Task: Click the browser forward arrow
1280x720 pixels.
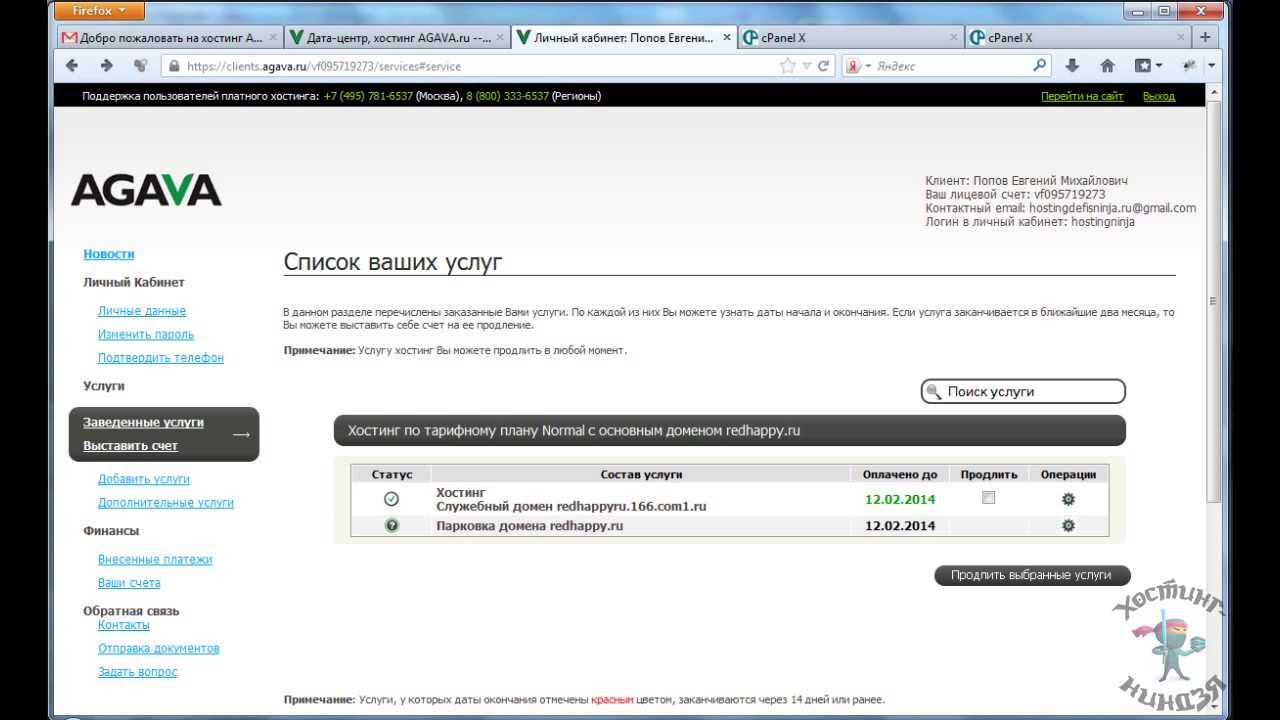Action: click(x=107, y=66)
